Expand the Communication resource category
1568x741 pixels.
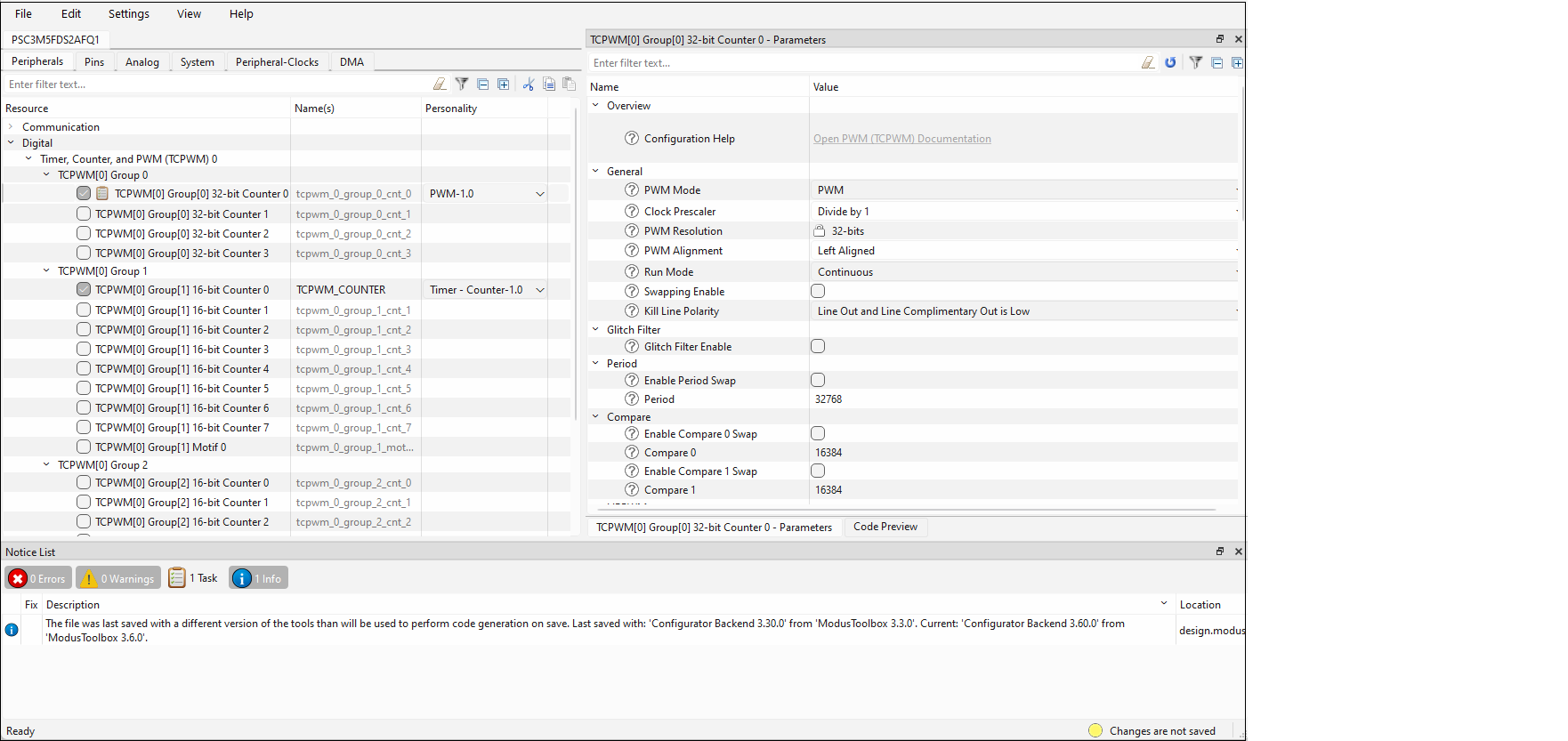tap(11, 127)
